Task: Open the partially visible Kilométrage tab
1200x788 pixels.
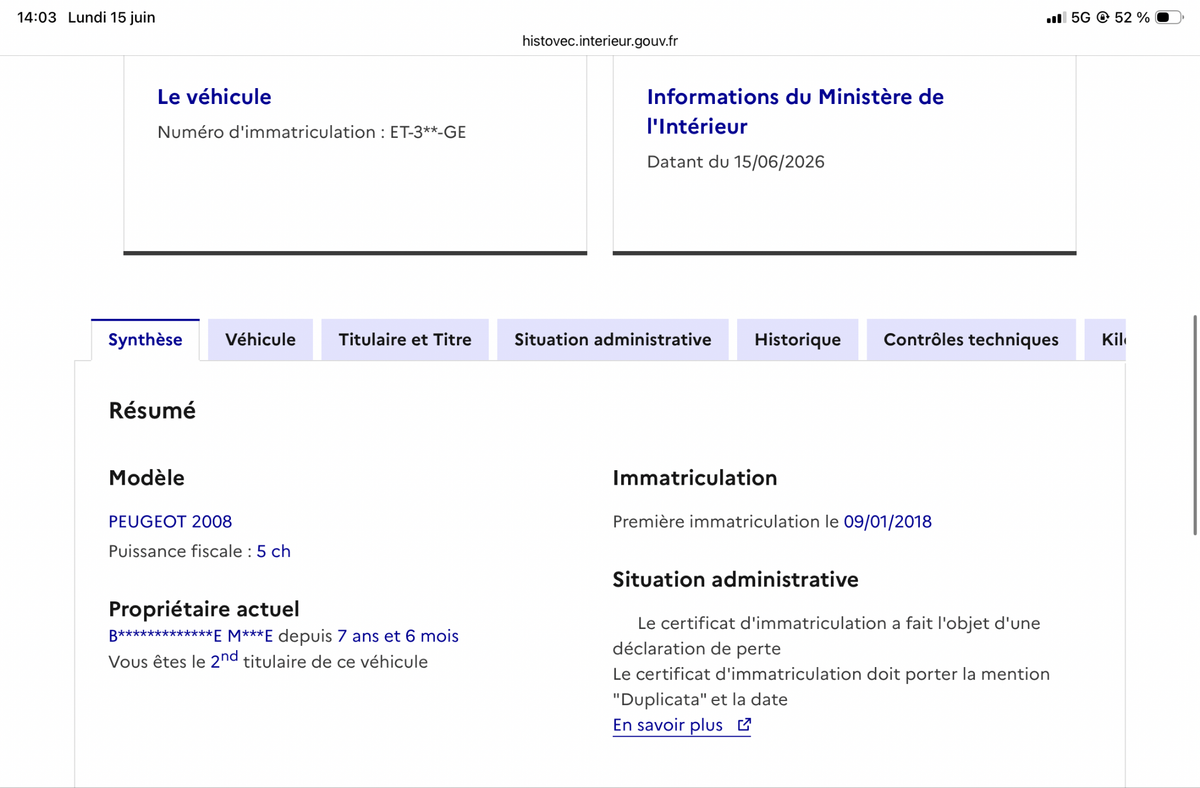Action: click(x=1106, y=340)
